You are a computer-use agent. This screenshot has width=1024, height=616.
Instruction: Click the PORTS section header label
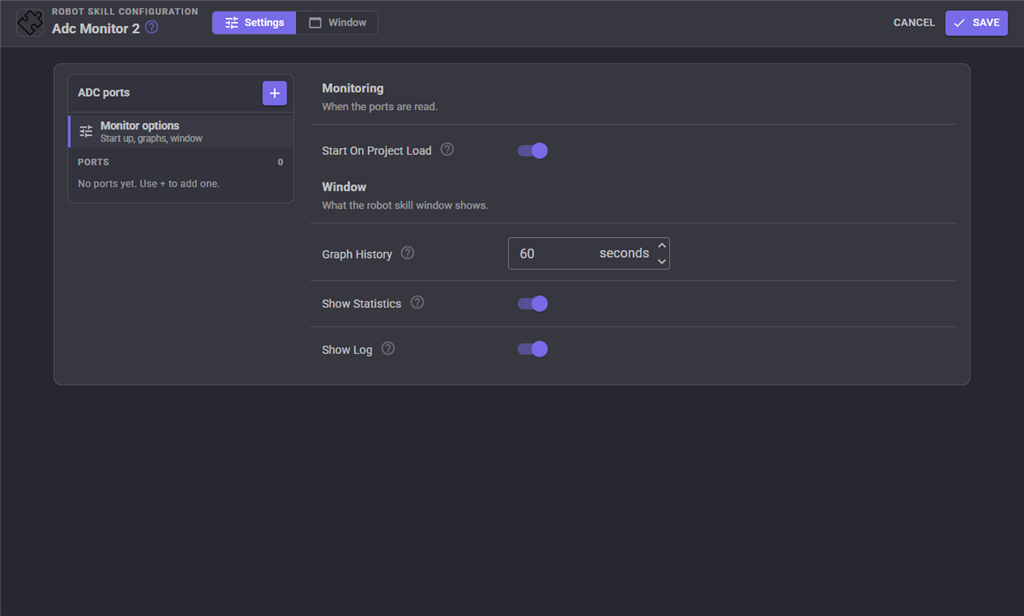coord(93,162)
